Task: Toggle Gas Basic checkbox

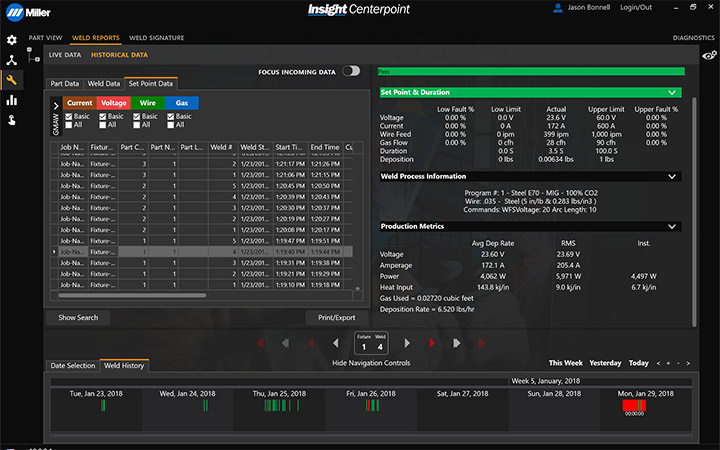Action: 170,117
